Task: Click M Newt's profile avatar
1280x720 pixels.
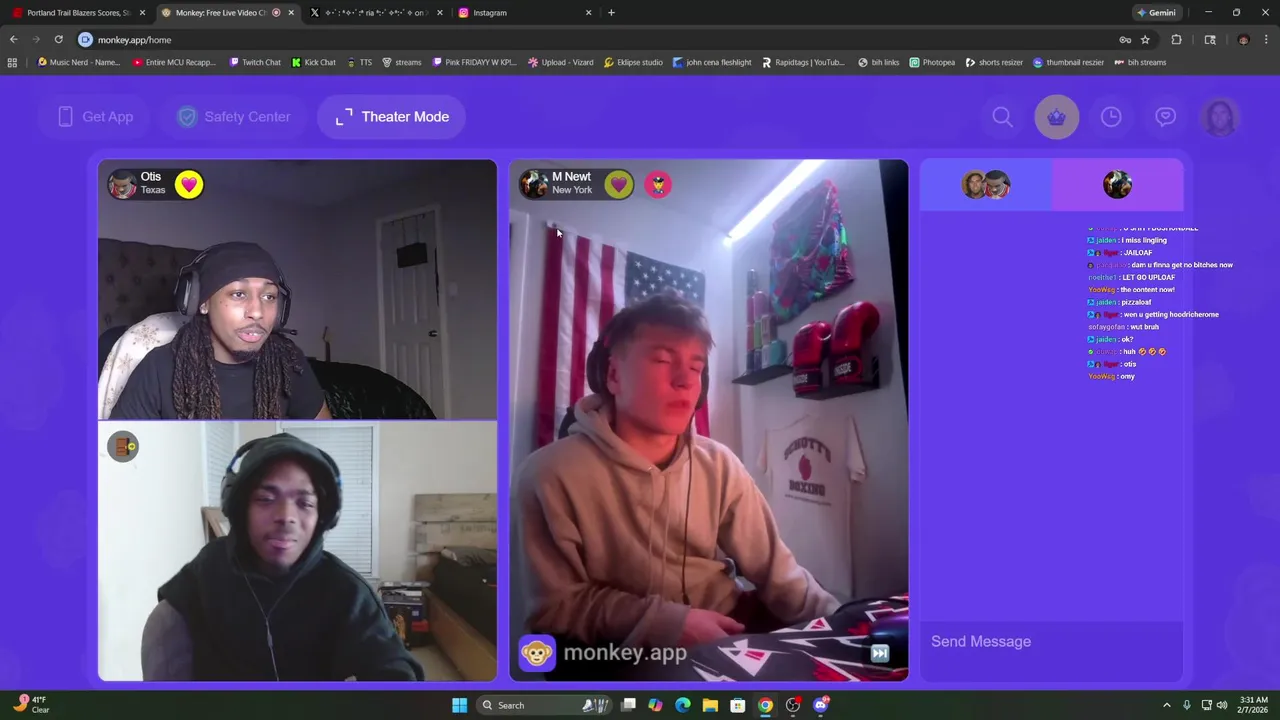Action: pos(533,184)
